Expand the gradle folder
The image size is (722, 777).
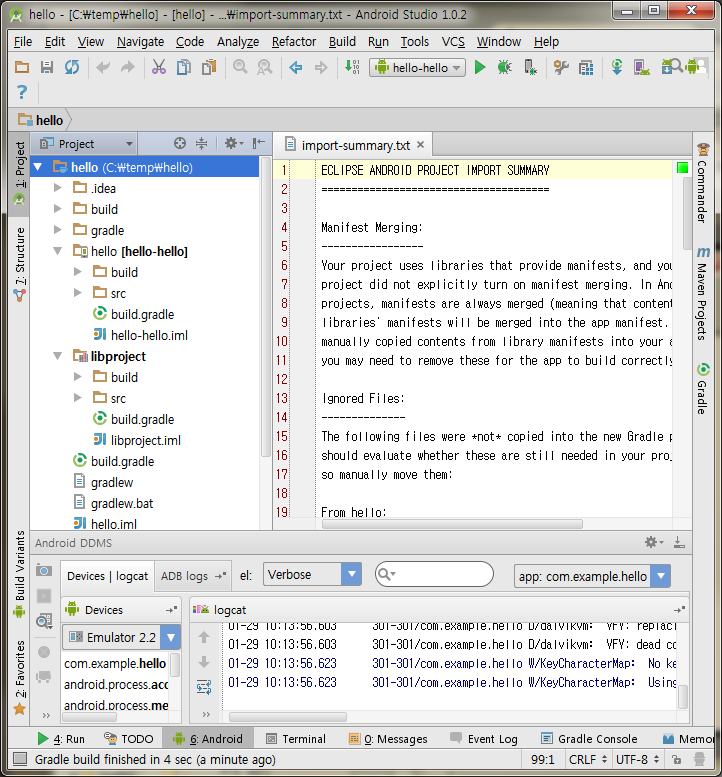point(58,230)
